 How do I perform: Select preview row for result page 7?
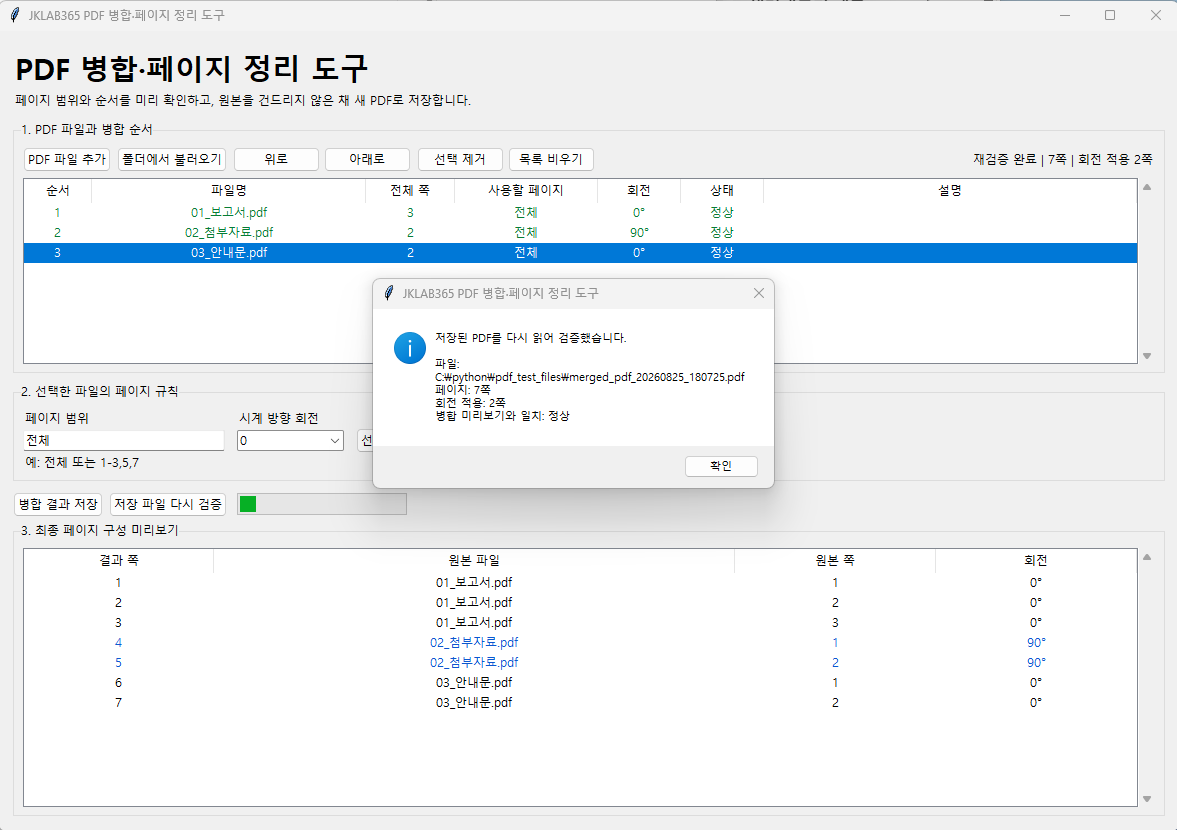coord(580,702)
